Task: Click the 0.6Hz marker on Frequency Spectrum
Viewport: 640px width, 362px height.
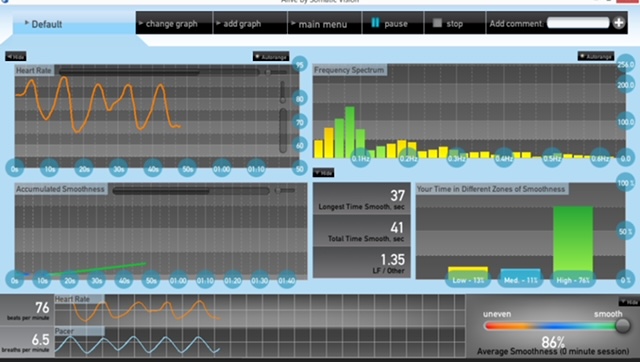Action: click(600, 158)
